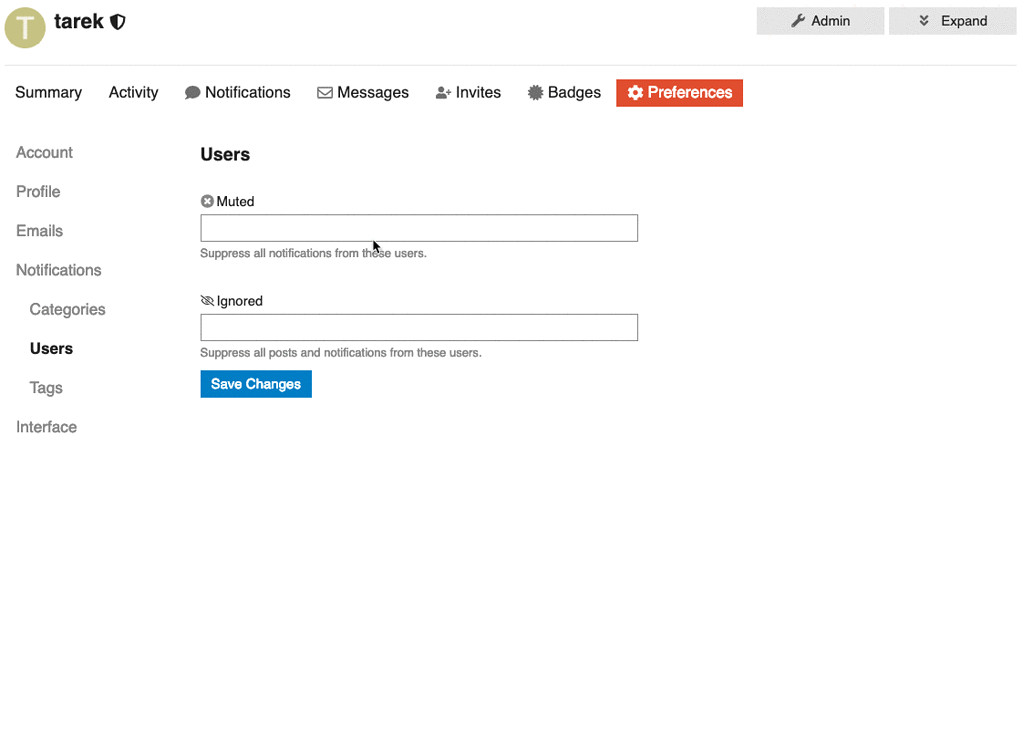Focus the Ignored users input field
1023x737 pixels.
419,328
